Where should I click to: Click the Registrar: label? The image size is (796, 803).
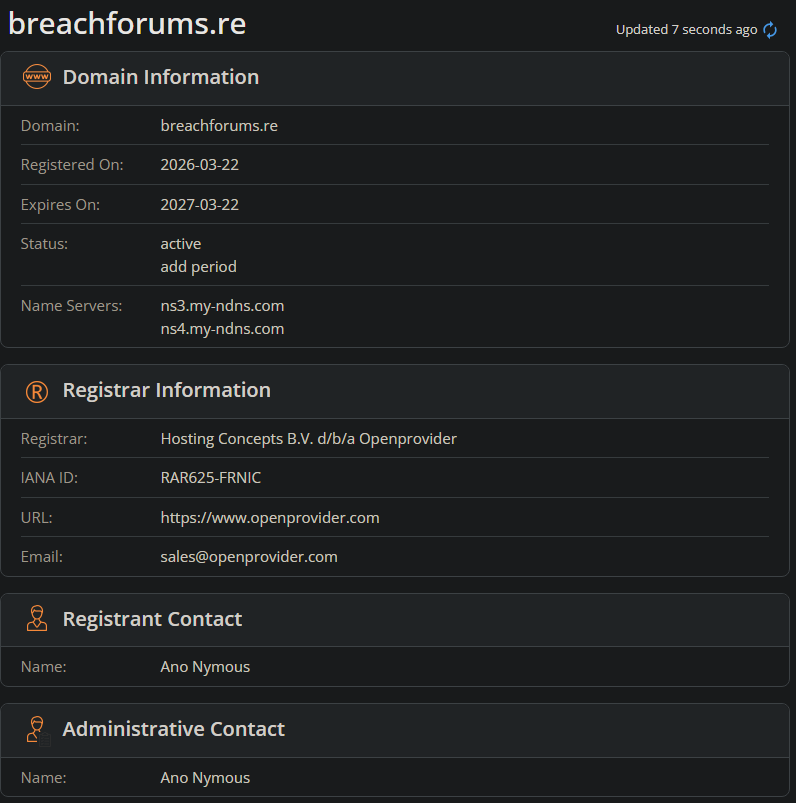pyautogui.click(x=54, y=439)
